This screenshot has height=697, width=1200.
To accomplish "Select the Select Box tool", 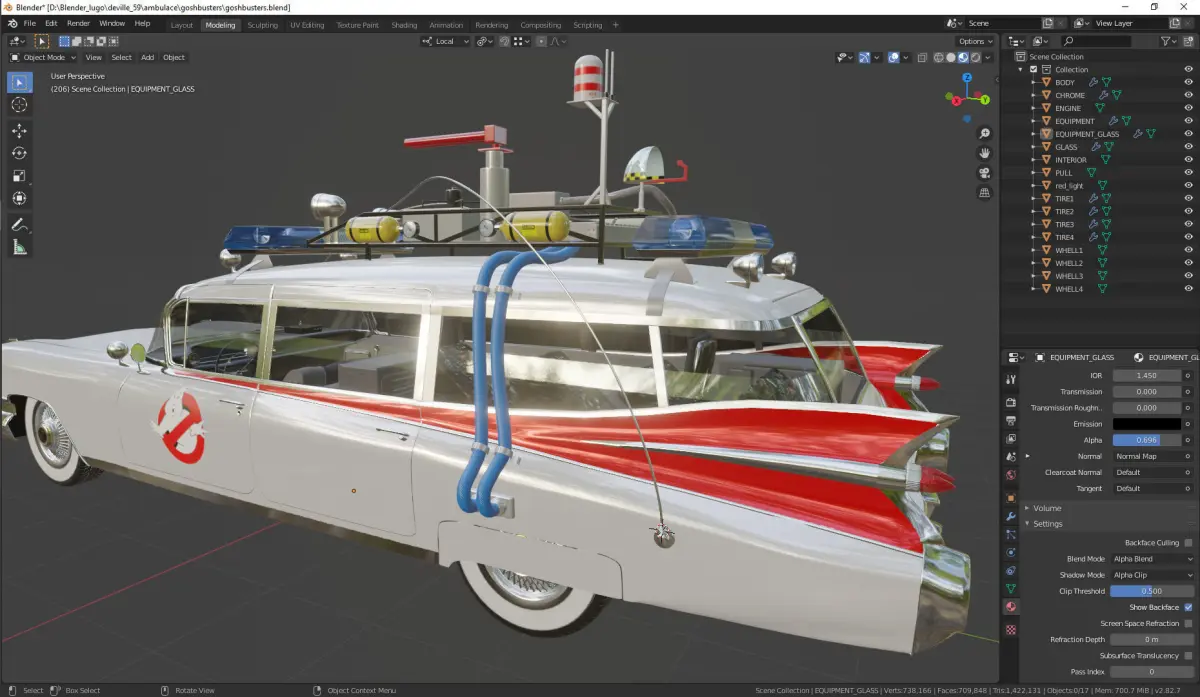I will [20, 82].
